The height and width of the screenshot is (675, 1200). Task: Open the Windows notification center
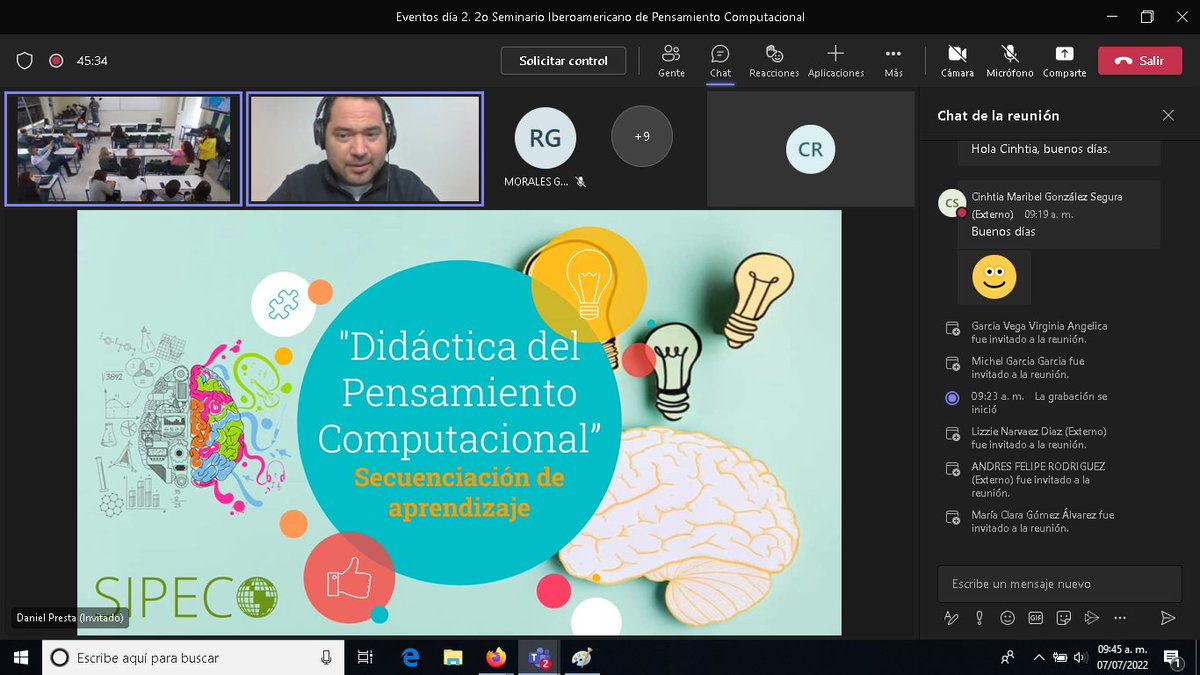tap(1175, 657)
